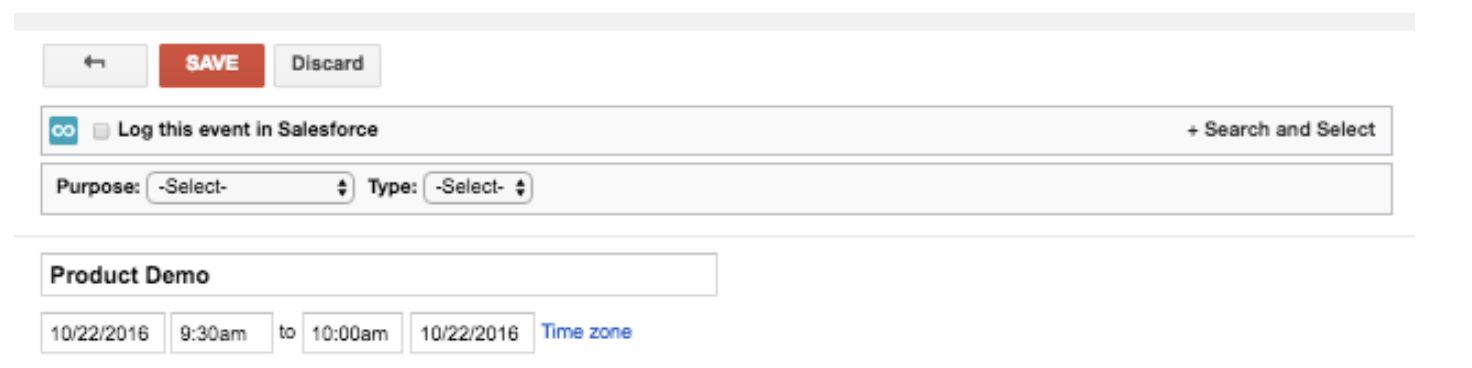Go back using the left arrow button

pyautogui.click(x=95, y=65)
